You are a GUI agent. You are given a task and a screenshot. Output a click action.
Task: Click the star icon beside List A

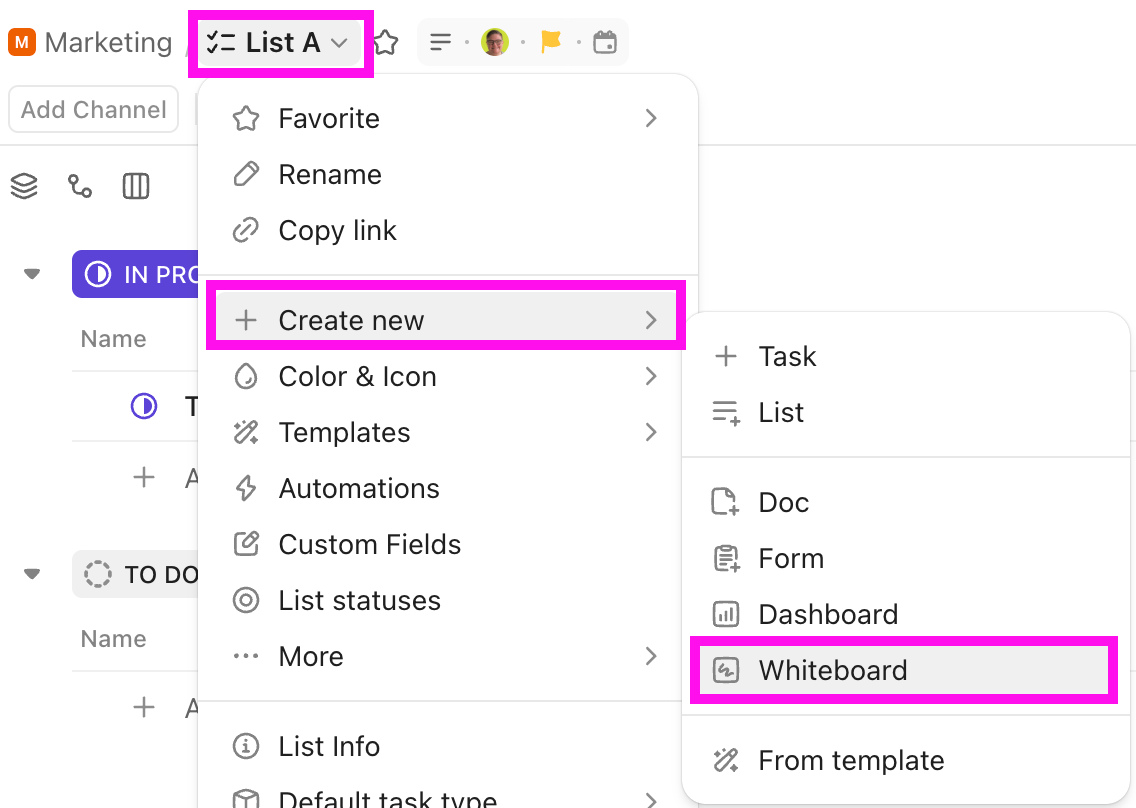(x=386, y=43)
